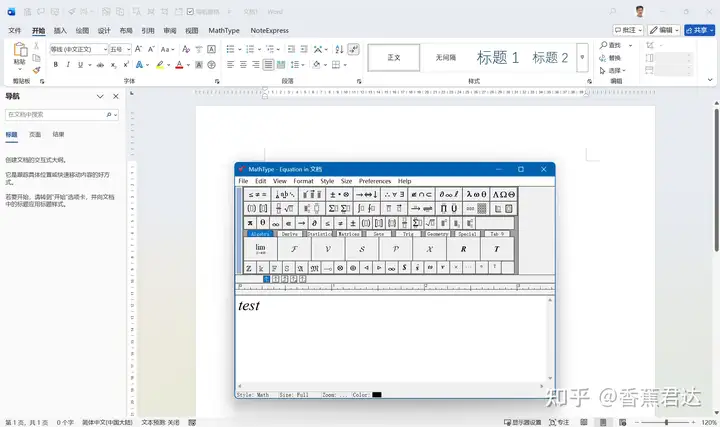Click the 批注 comments button
Screen dimensions: 720x427
coord(628,30)
